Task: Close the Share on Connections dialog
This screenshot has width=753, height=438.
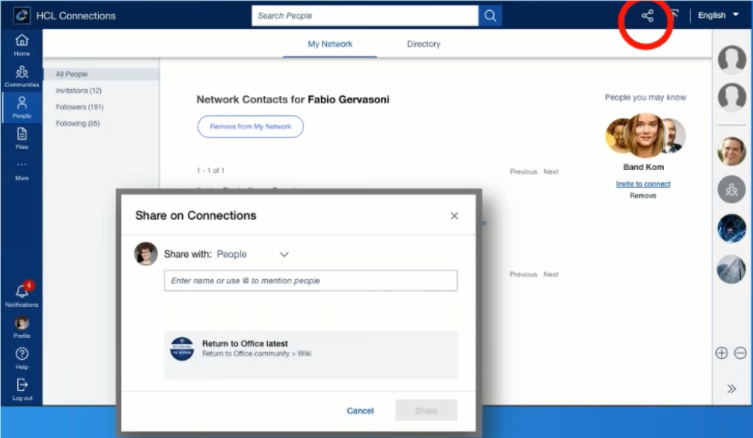Action: [x=454, y=216]
